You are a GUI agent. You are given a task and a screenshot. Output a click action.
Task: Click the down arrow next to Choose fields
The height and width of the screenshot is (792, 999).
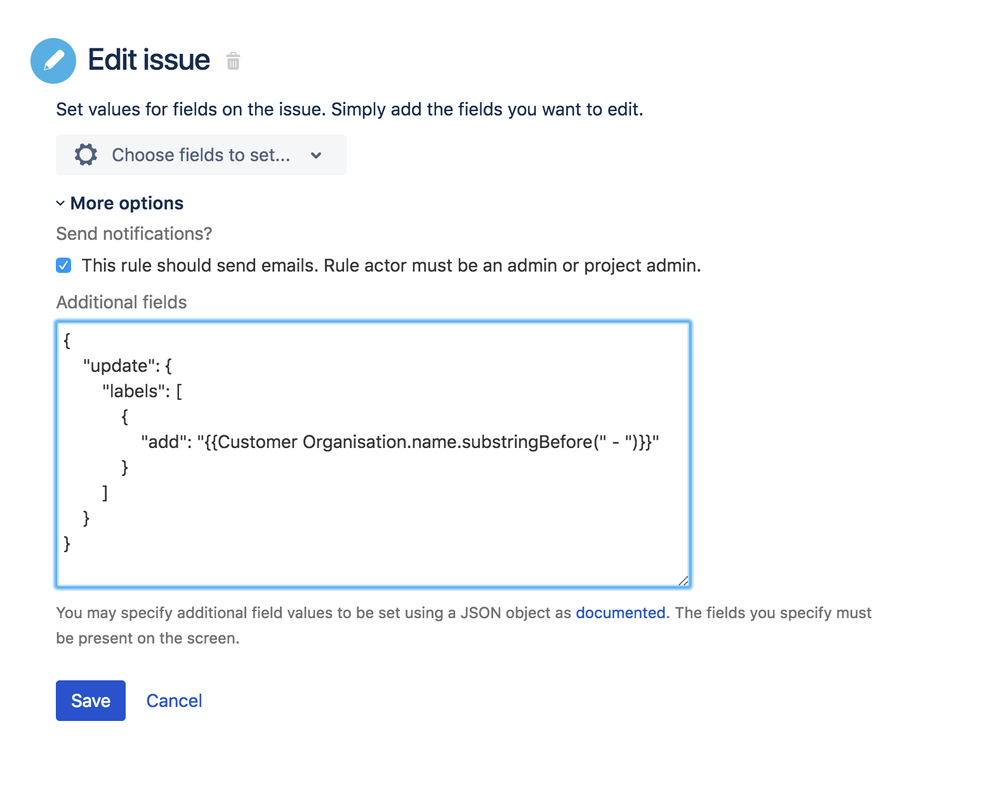pyautogui.click(x=316, y=155)
